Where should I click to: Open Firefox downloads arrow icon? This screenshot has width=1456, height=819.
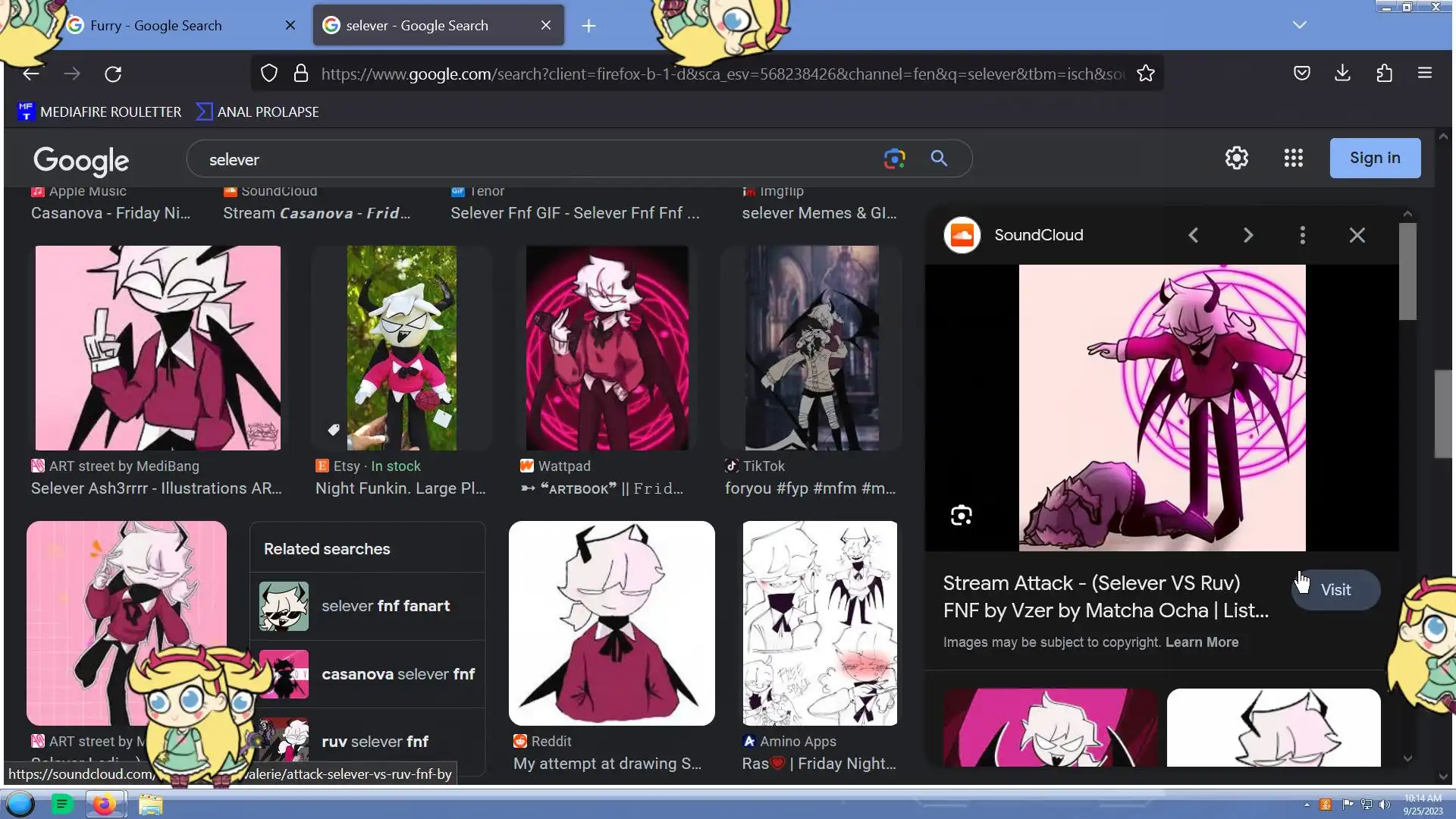(1342, 73)
